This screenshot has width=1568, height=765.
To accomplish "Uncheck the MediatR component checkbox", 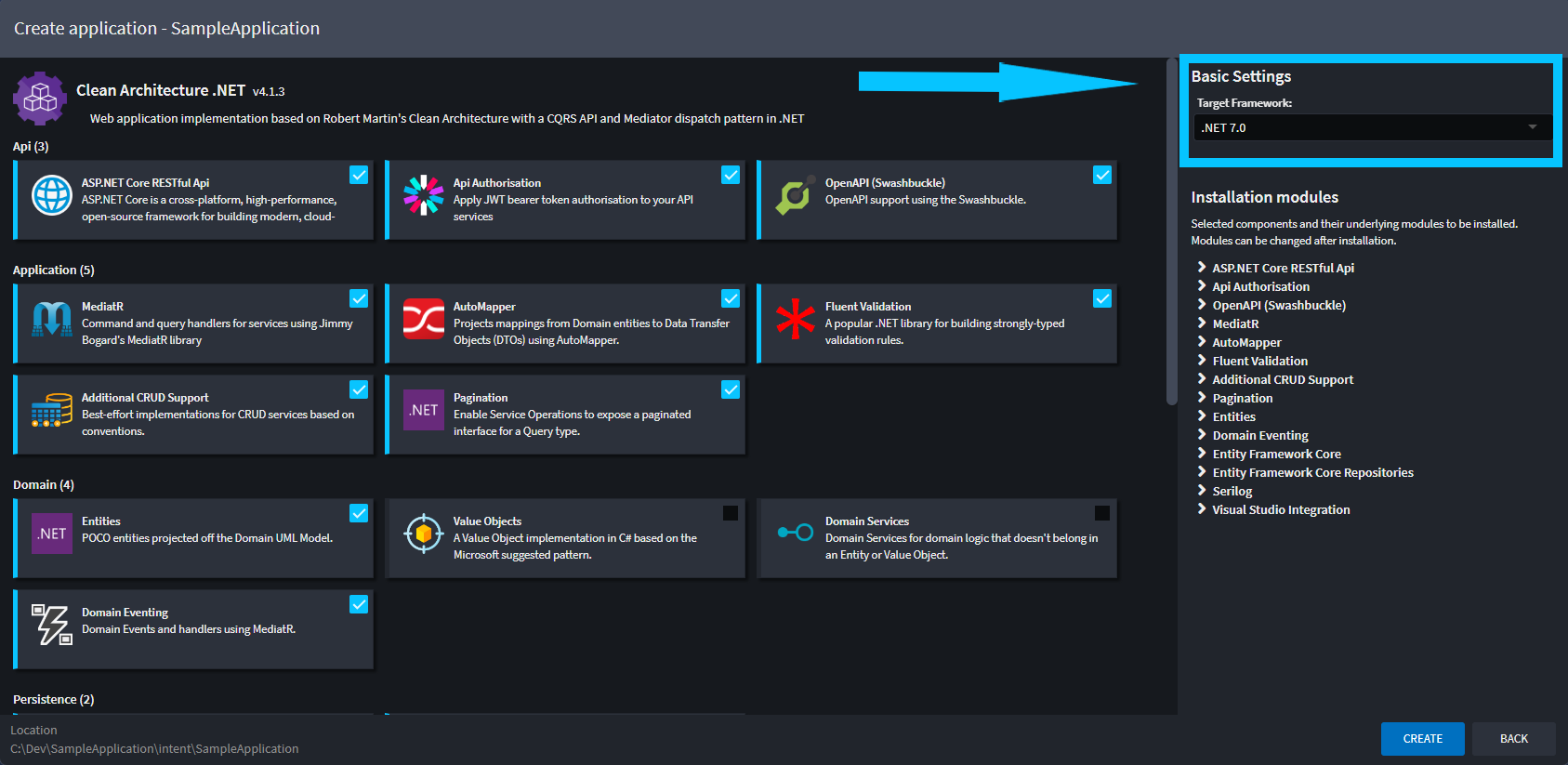I will click(x=359, y=298).
